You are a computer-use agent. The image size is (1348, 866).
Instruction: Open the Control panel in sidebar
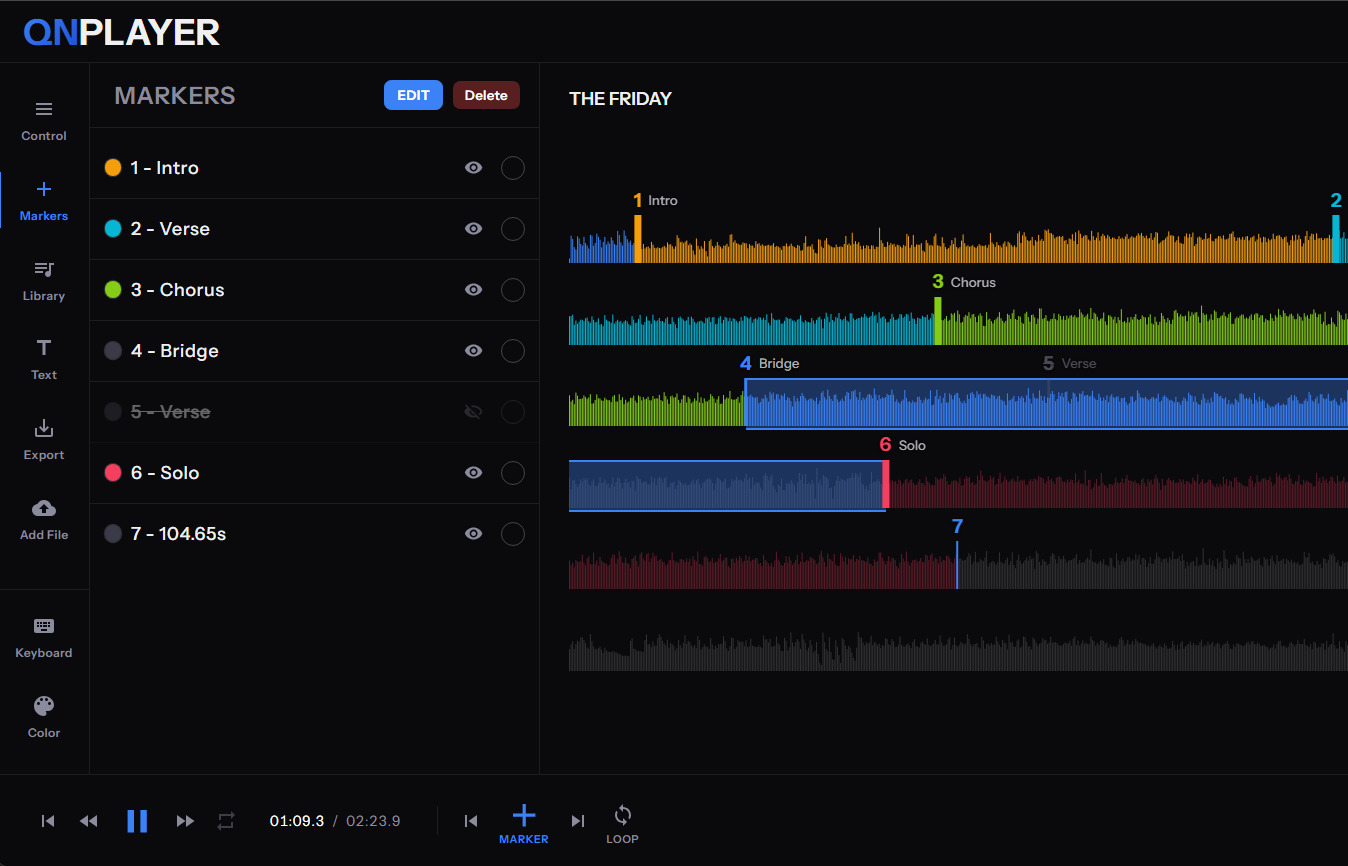tap(44, 121)
